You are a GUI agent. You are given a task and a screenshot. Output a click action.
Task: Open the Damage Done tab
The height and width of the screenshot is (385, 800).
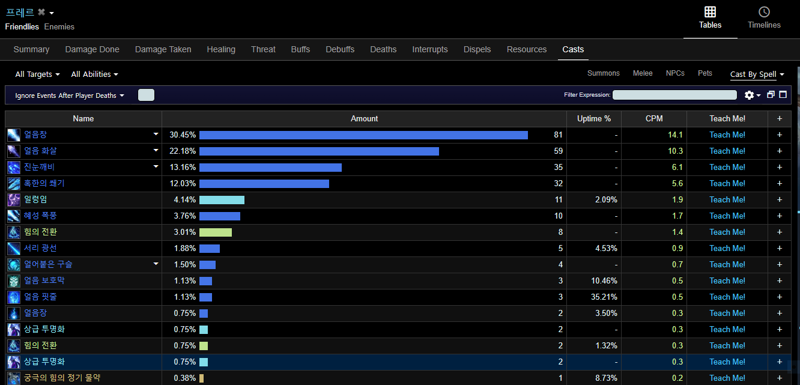click(x=92, y=49)
